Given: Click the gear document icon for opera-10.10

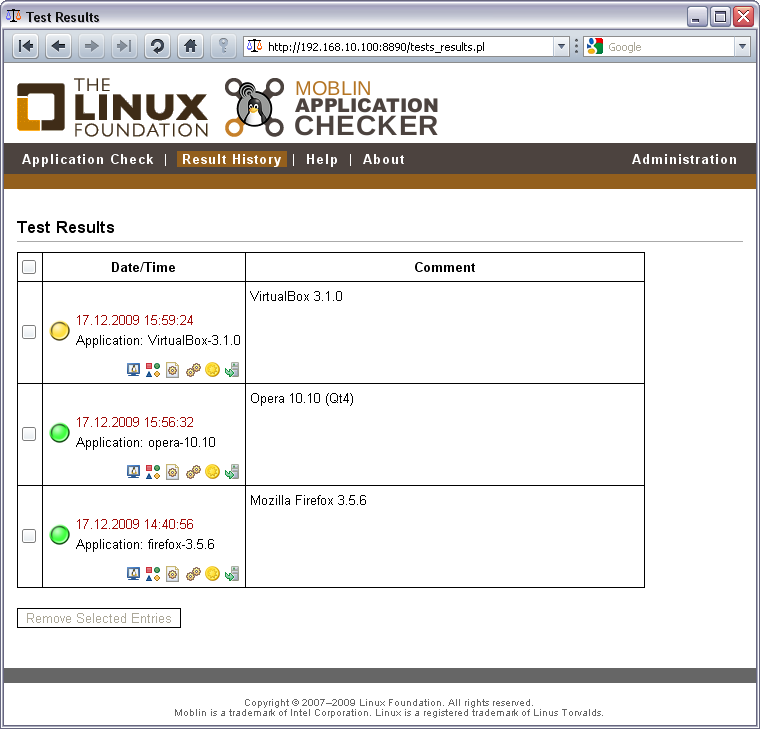Looking at the screenshot, I should pos(173,472).
